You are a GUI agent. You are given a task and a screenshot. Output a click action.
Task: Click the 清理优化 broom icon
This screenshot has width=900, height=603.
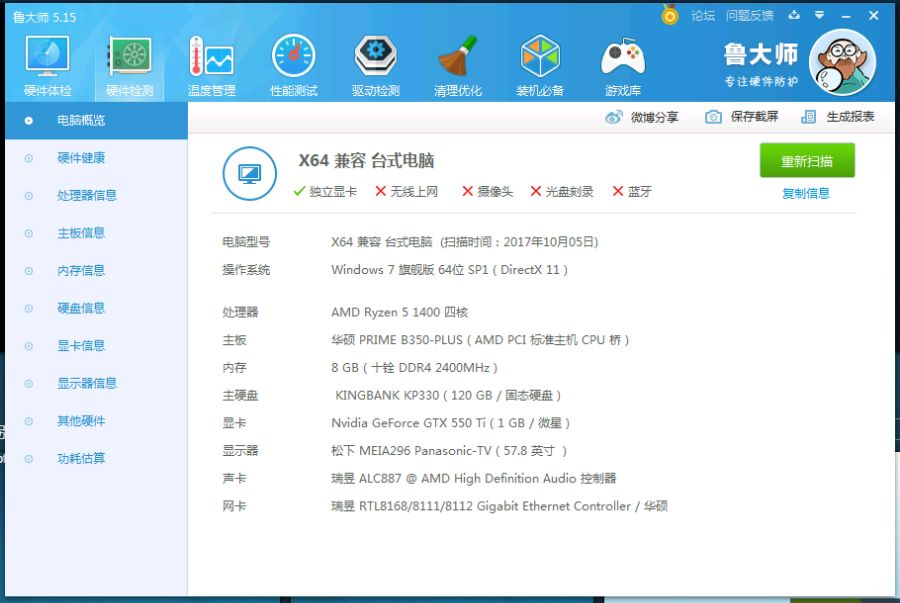coord(457,65)
